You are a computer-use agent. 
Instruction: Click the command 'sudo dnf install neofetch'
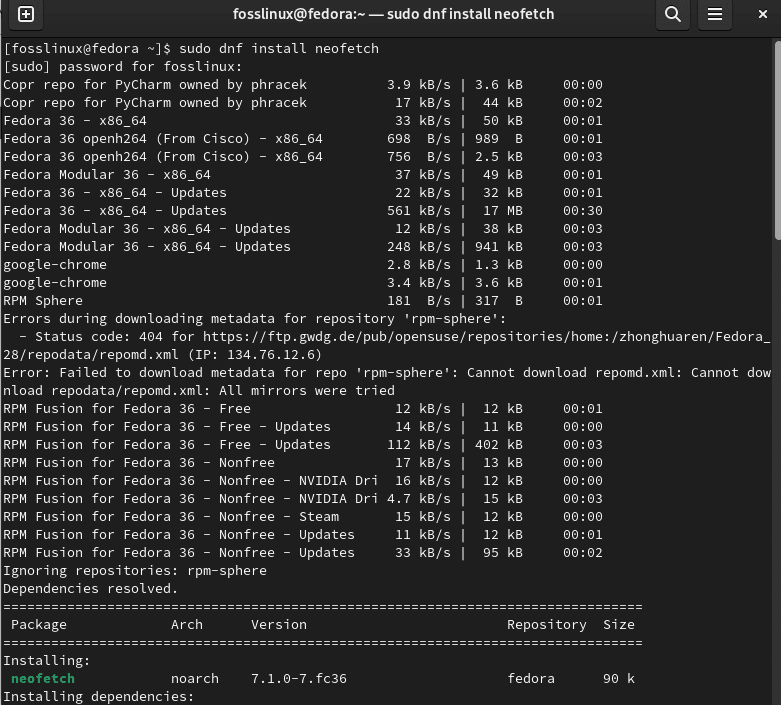click(279, 49)
